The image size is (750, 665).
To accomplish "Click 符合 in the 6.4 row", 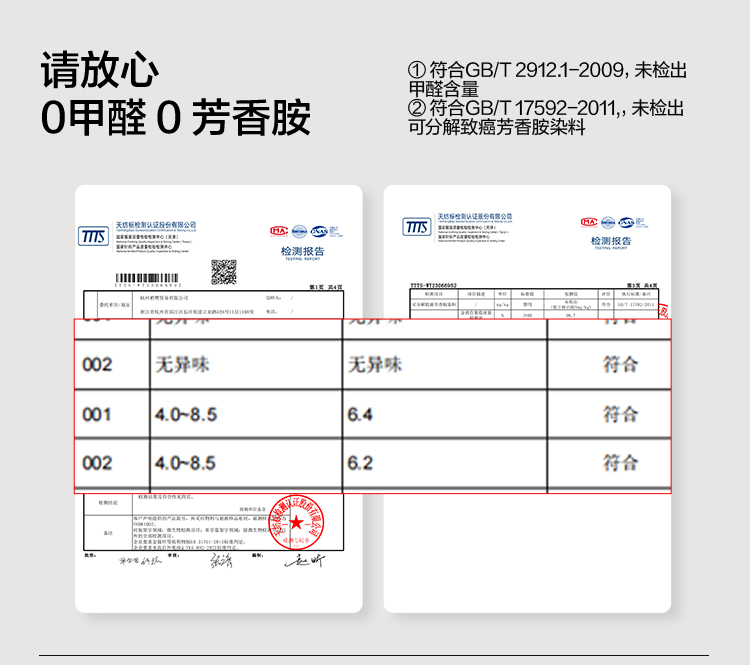I will click(620, 414).
